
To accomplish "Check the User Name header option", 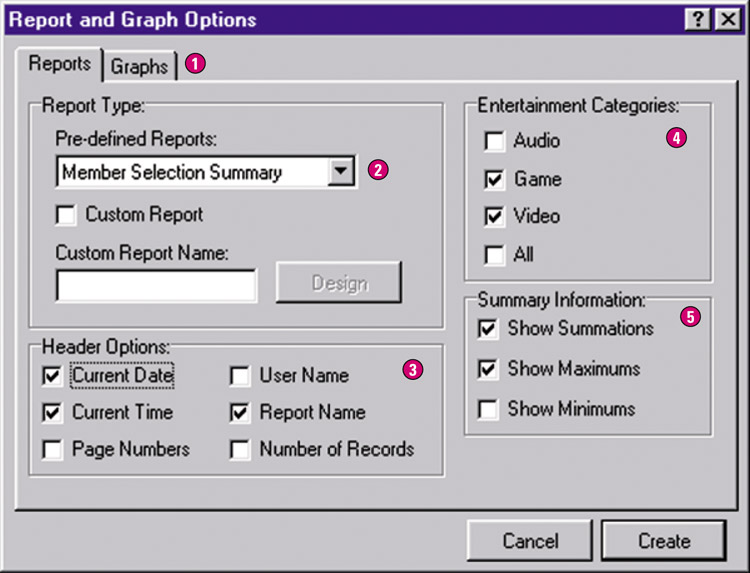I will (x=240, y=376).
